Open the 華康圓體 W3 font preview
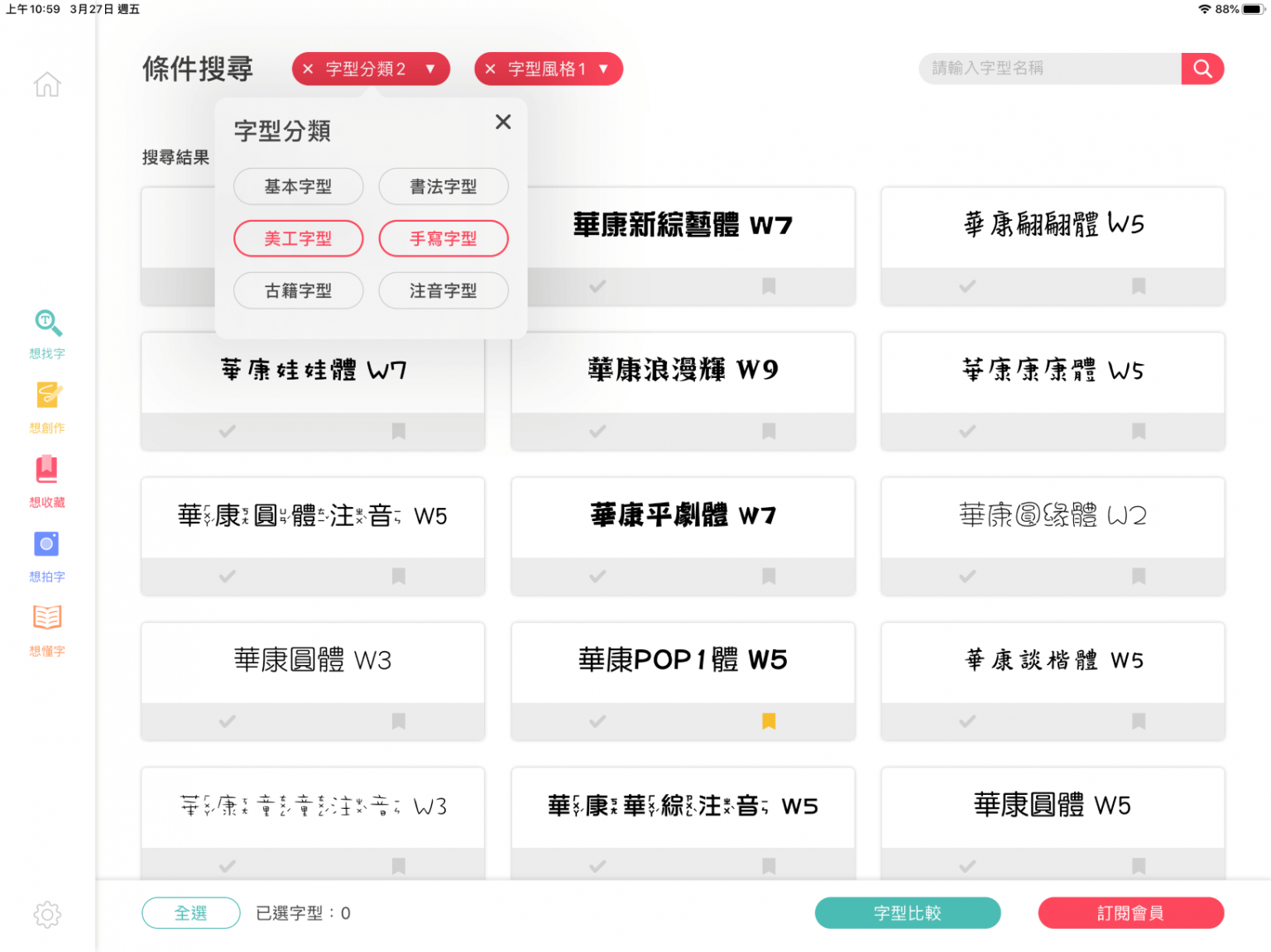The image size is (1271, 952). [x=313, y=663]
